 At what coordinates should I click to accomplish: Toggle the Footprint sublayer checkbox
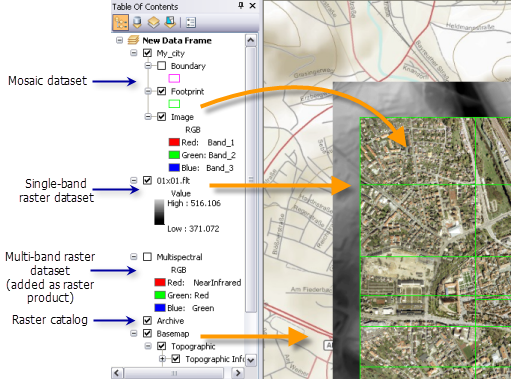click(161, 91)
